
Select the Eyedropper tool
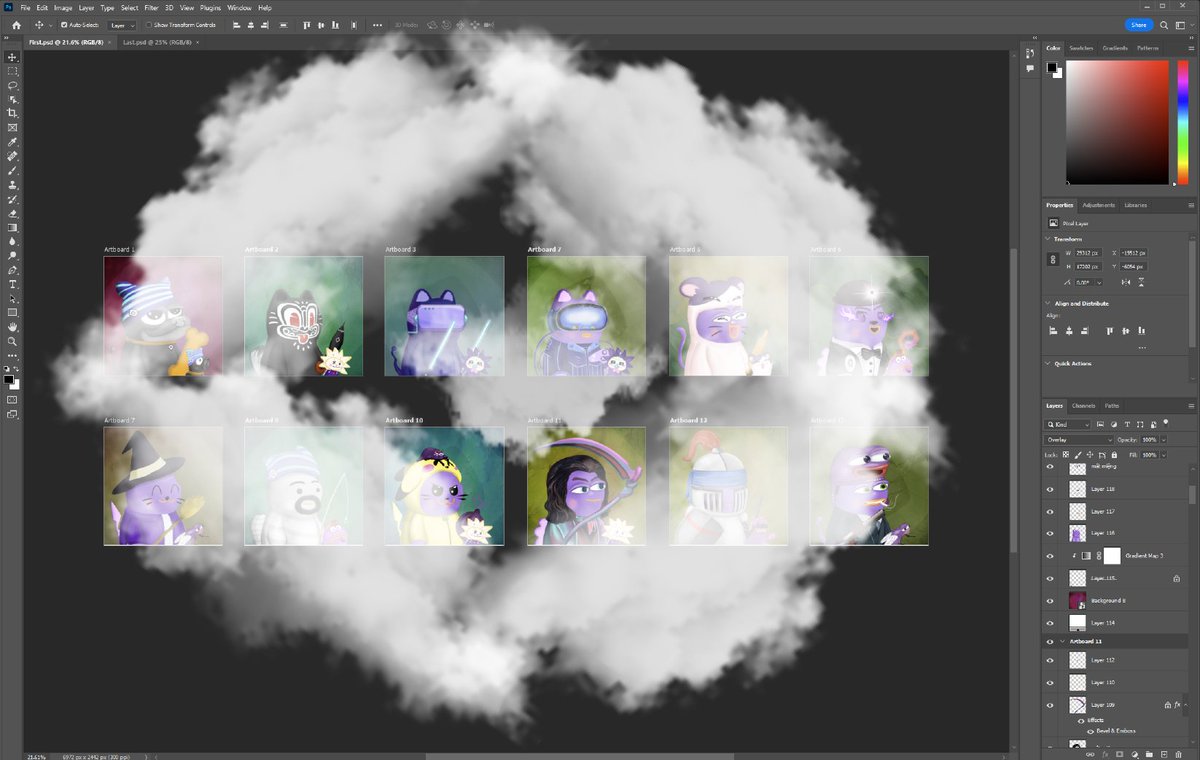[12, 142]
